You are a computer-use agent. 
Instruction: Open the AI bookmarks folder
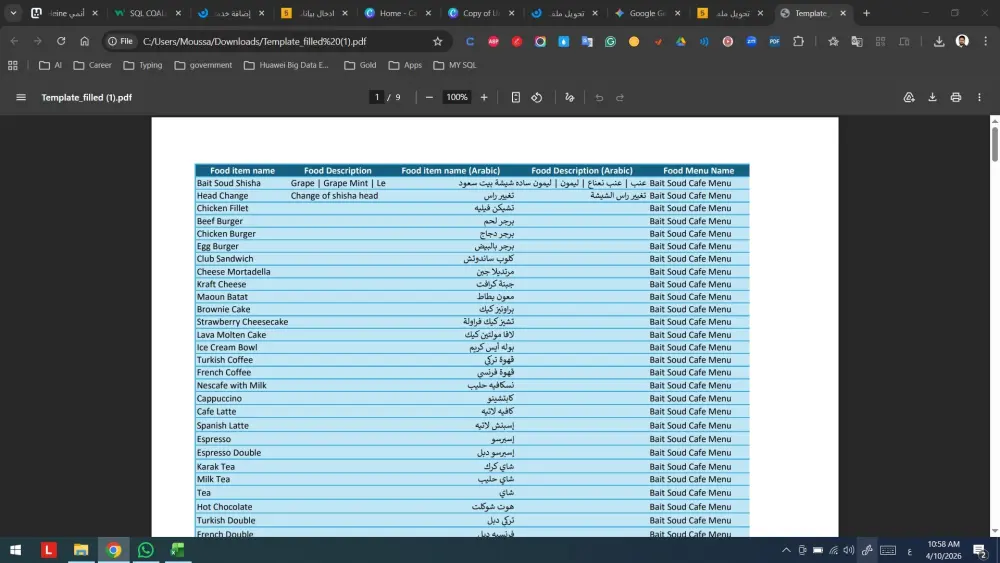point(50,65)
